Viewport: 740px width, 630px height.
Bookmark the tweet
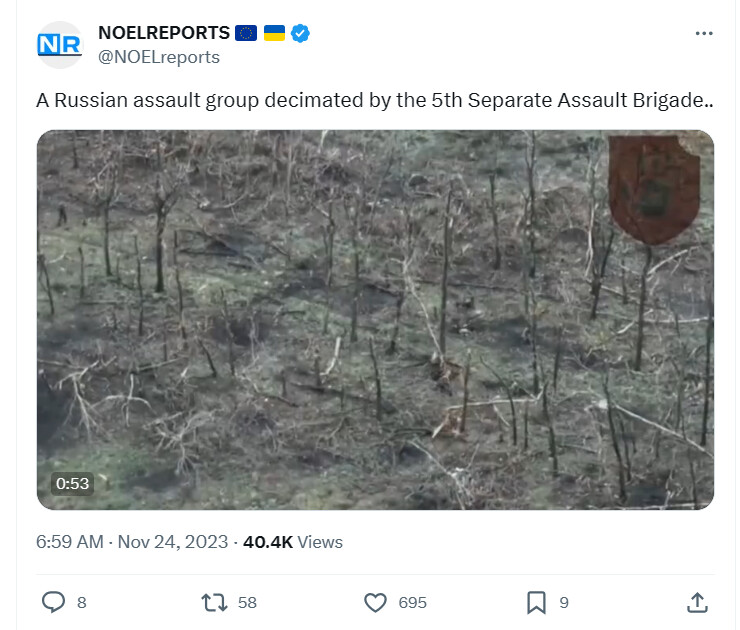(536, 603)
